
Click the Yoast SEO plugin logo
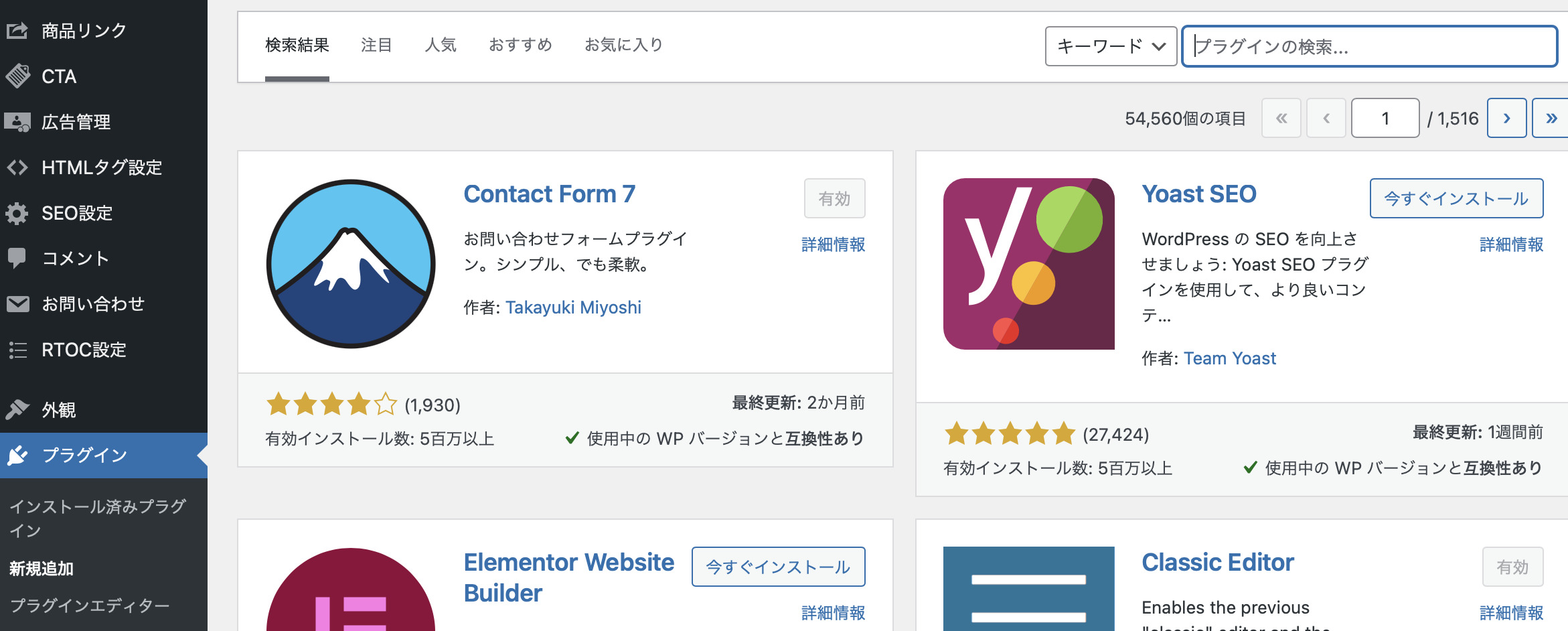(1028, 263)
